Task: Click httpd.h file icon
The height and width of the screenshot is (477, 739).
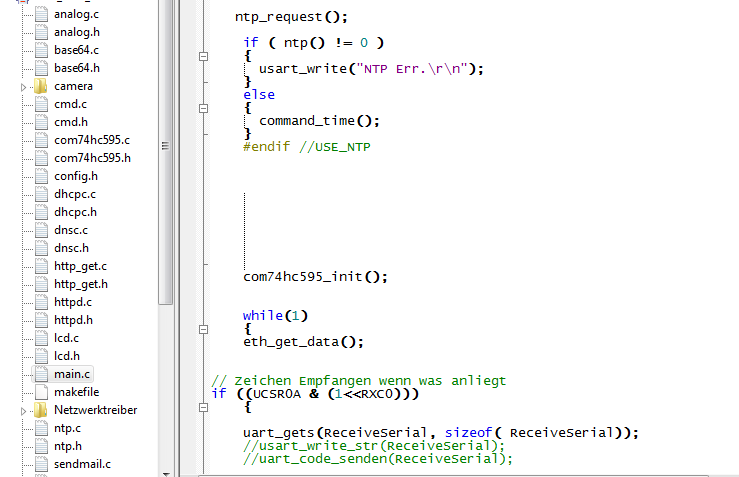Action: point(41,321)
